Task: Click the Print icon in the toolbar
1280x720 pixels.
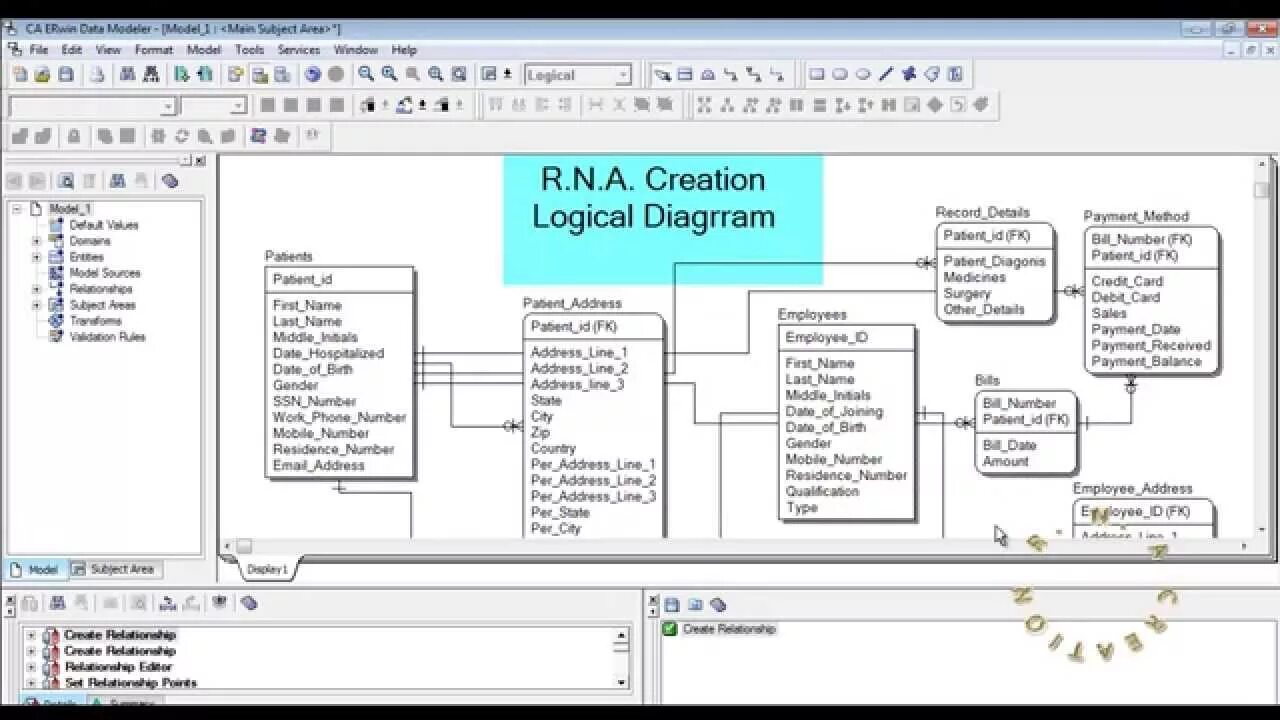Action: [x=97, y=74]
